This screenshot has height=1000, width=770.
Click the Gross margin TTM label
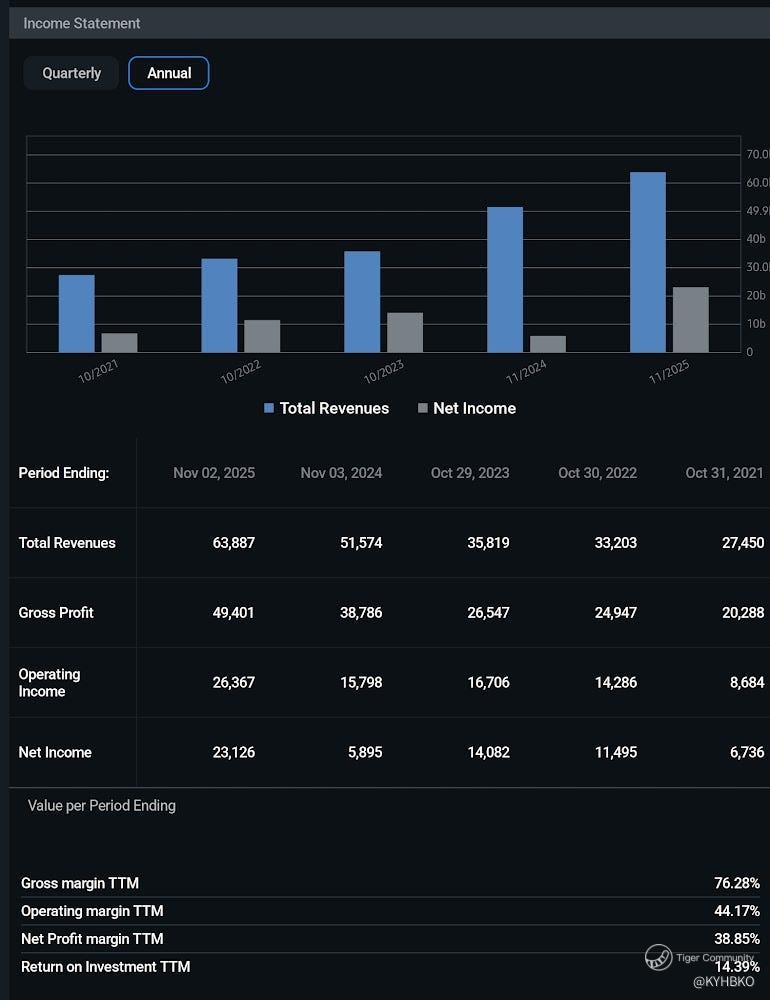click(x=80, y=883)
